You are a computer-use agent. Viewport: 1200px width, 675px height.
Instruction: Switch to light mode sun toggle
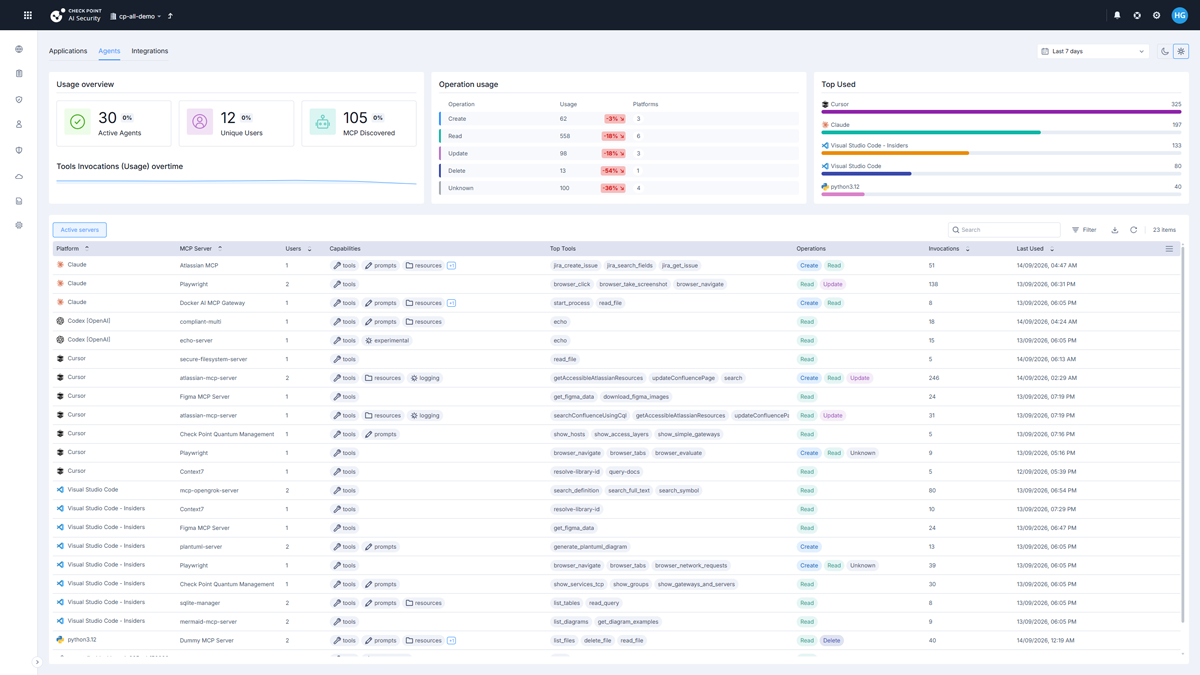tap(1181, 51)
